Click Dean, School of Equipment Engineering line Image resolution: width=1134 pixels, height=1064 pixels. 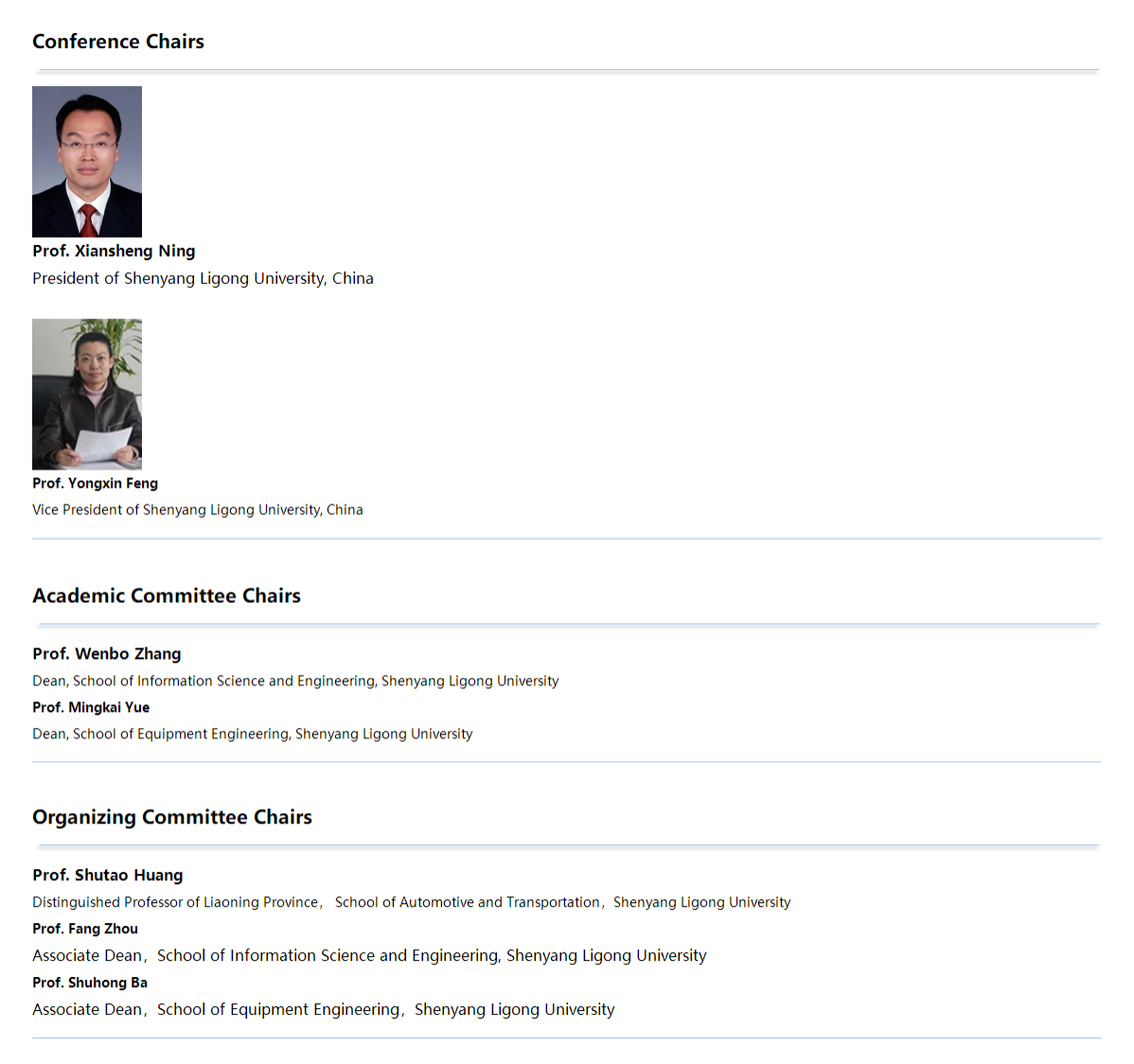[253, 735]
